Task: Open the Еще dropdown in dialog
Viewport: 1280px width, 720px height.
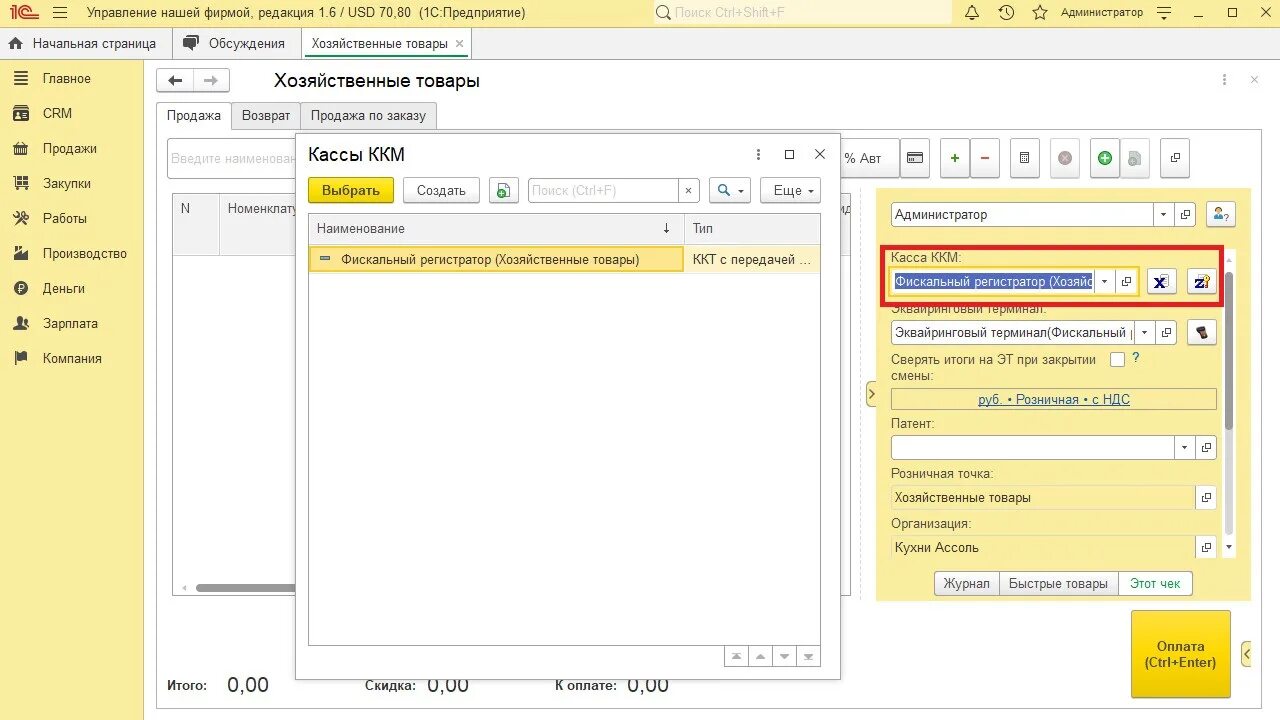Action: pos(790,190)
